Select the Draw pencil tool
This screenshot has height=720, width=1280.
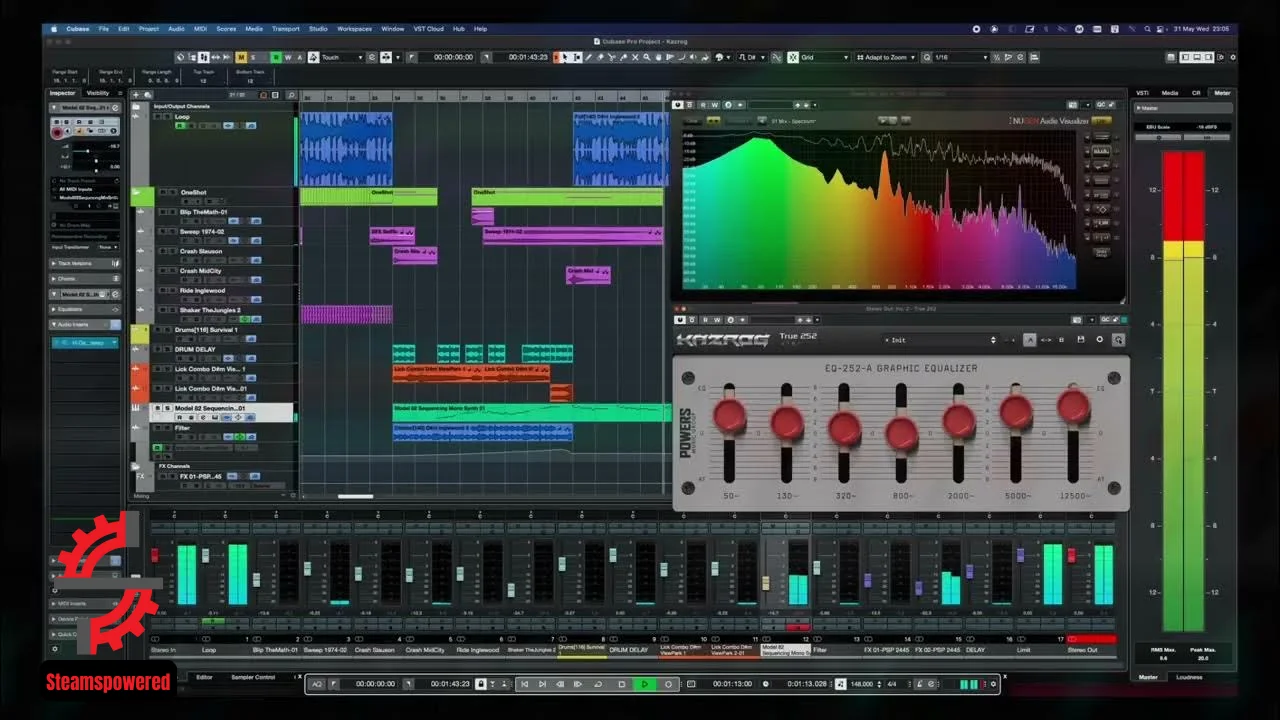tap(589, 57)
